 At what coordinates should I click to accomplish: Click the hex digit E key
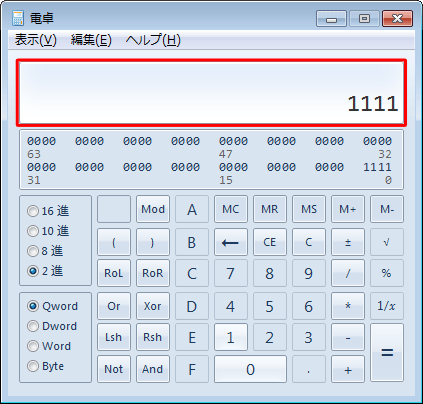pyautogui.click(x=192, y=337)
